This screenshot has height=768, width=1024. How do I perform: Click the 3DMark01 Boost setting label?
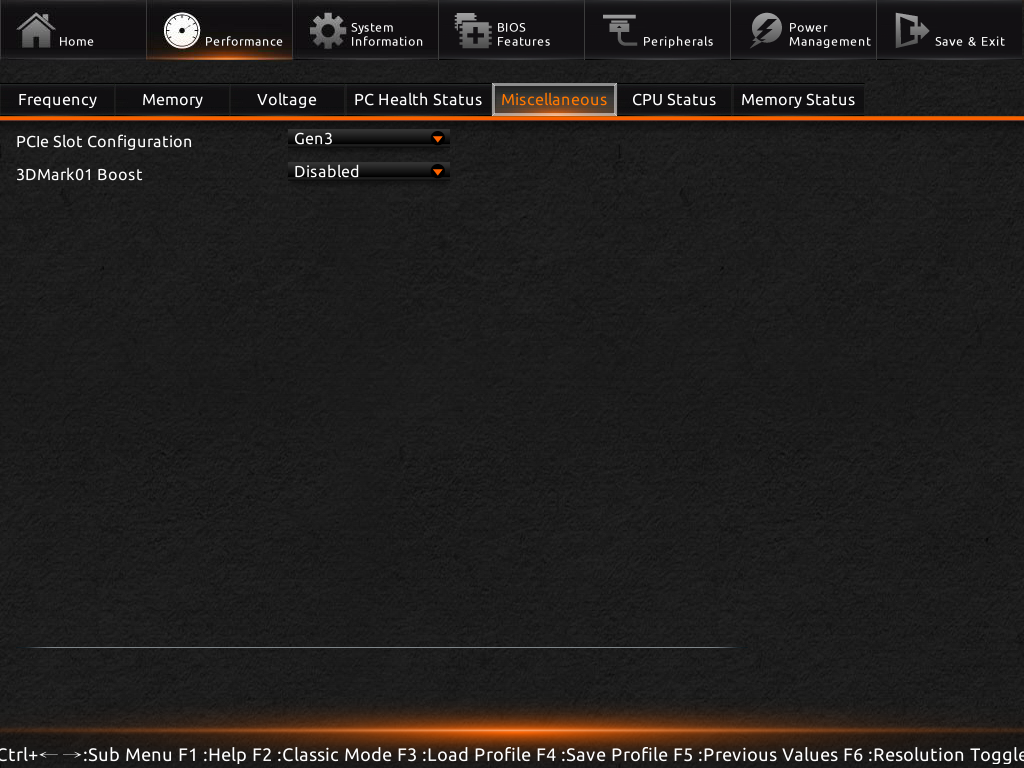coord(79,175)
